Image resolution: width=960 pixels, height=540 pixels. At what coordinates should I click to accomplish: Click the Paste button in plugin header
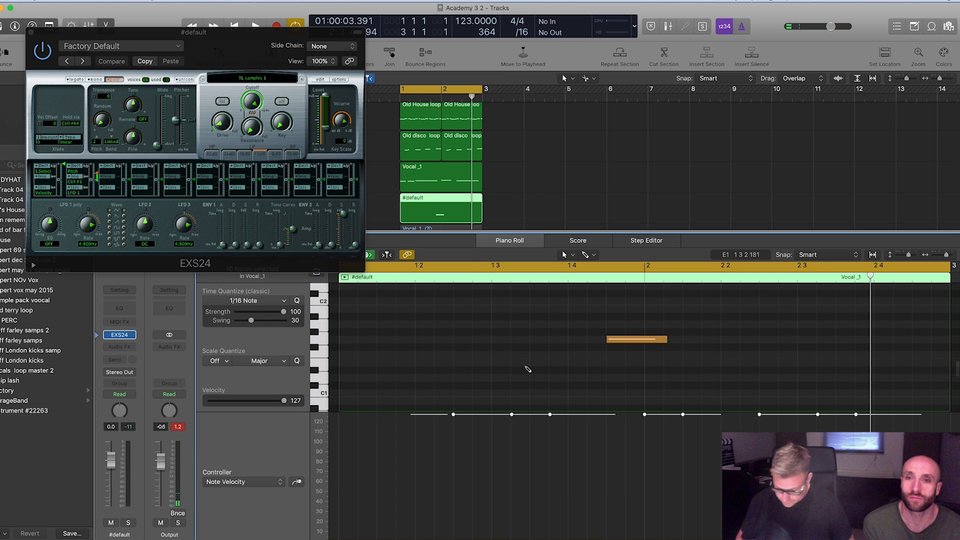pyautogui.click(x=171, y=61)
